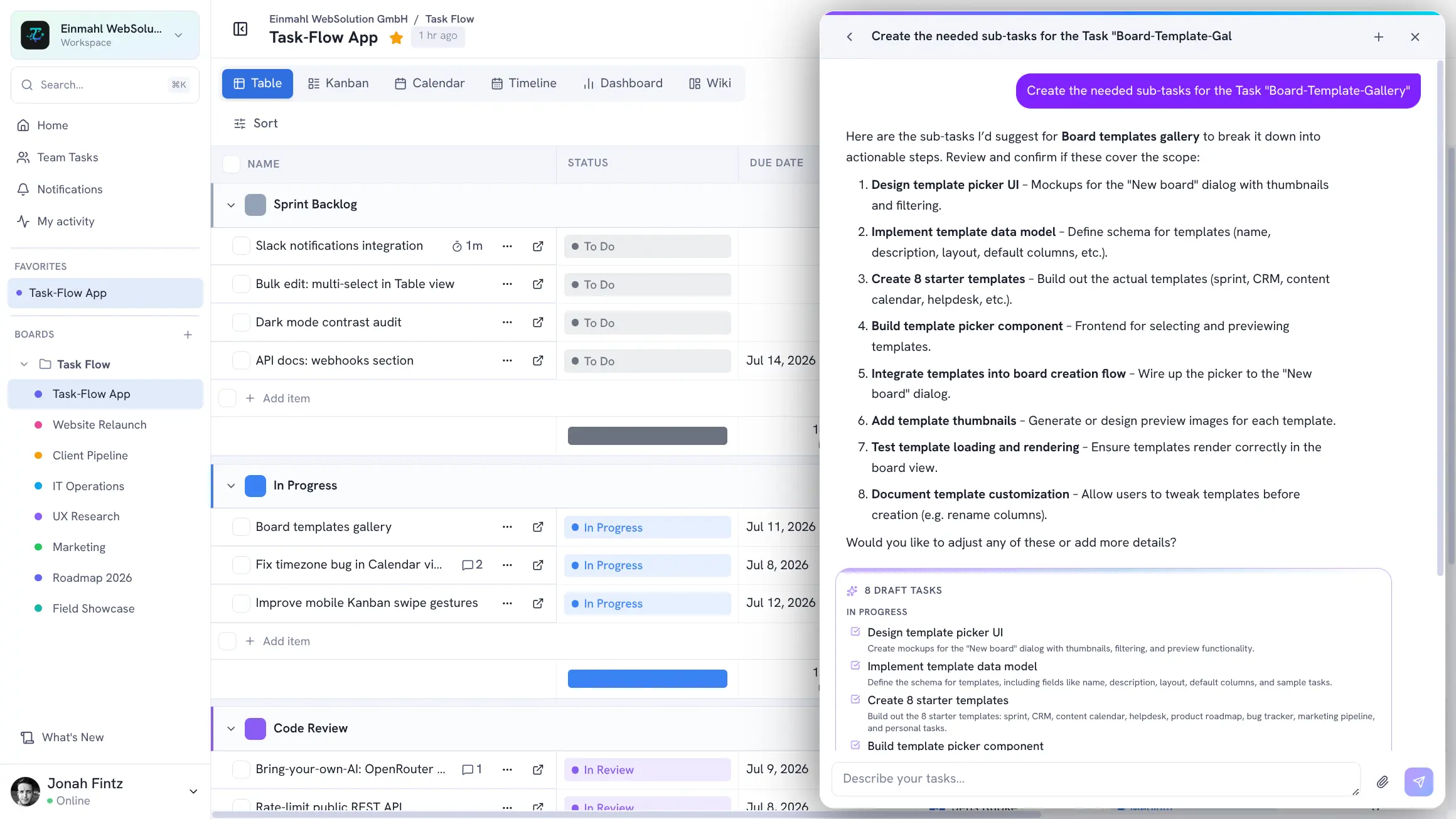The image size is (1456, 819).
Task: Switch to the Timeline view tab
Action: (524, 83)
